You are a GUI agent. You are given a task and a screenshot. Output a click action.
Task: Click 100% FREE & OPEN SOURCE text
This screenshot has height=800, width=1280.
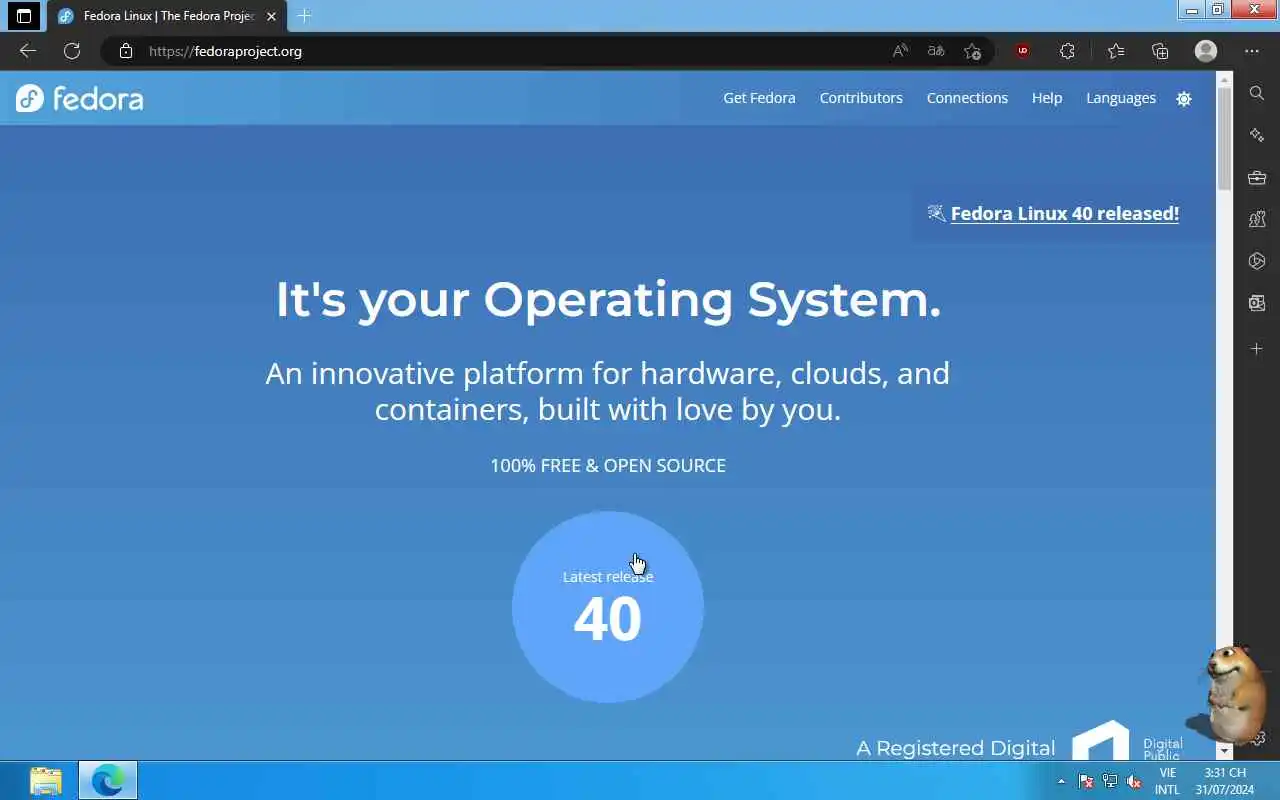pos(608,465)
